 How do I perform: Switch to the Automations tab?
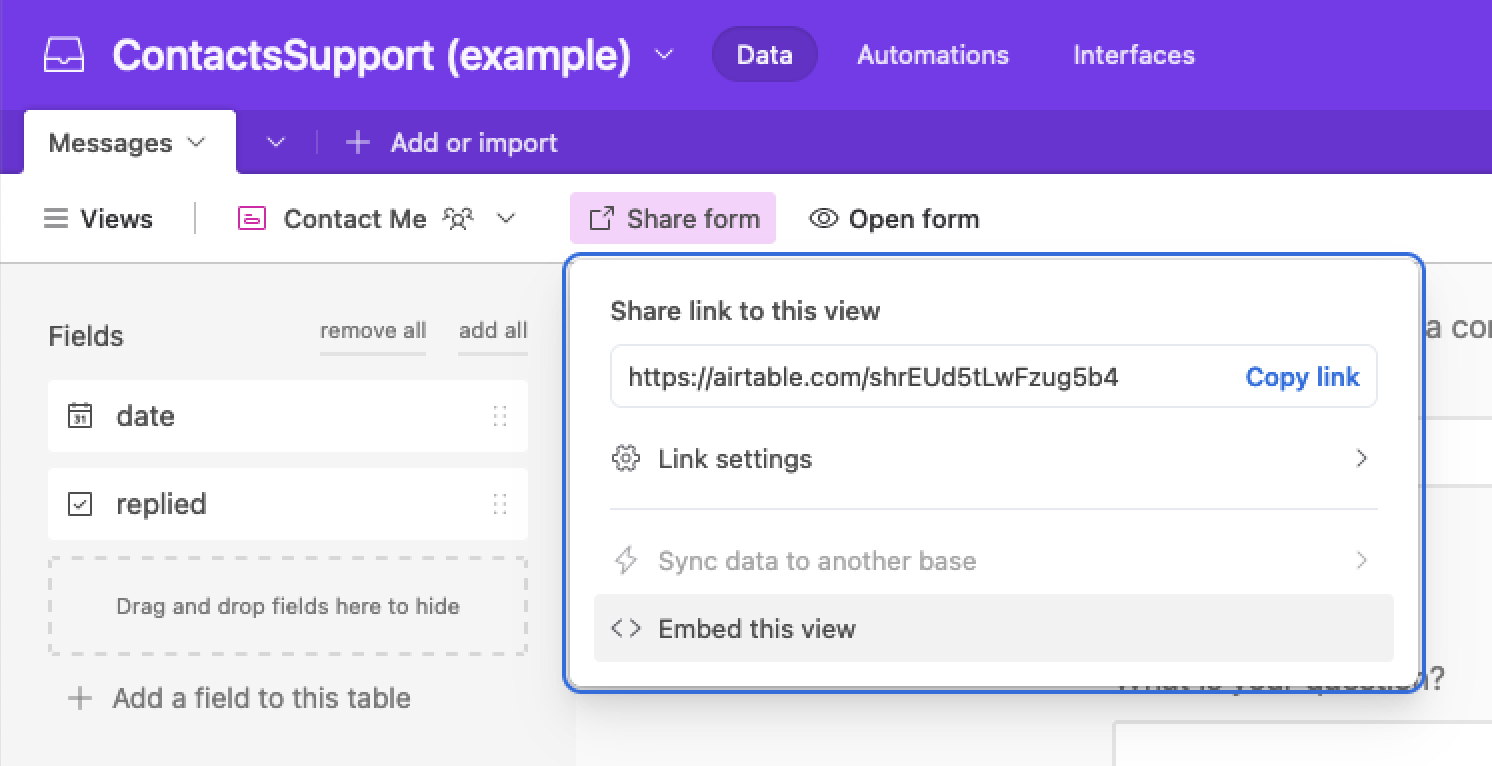(931, 55)
